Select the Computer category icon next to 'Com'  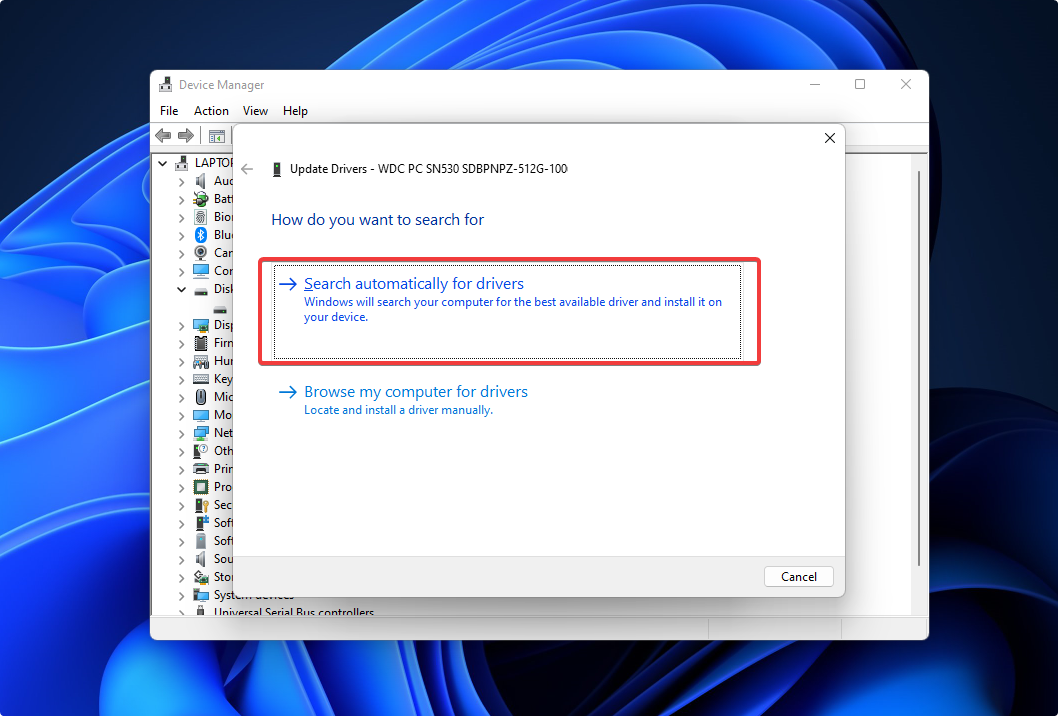pyautogui.click(x=200, y=271)
